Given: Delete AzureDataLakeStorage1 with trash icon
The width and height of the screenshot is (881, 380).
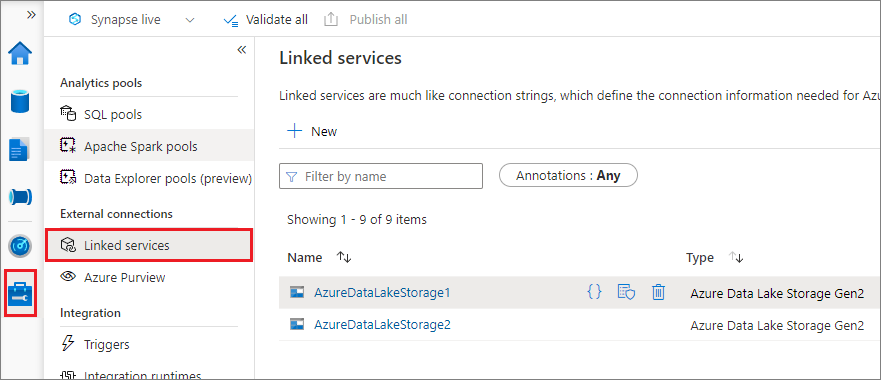Looking at the screenshot, I should click(659, 292).
